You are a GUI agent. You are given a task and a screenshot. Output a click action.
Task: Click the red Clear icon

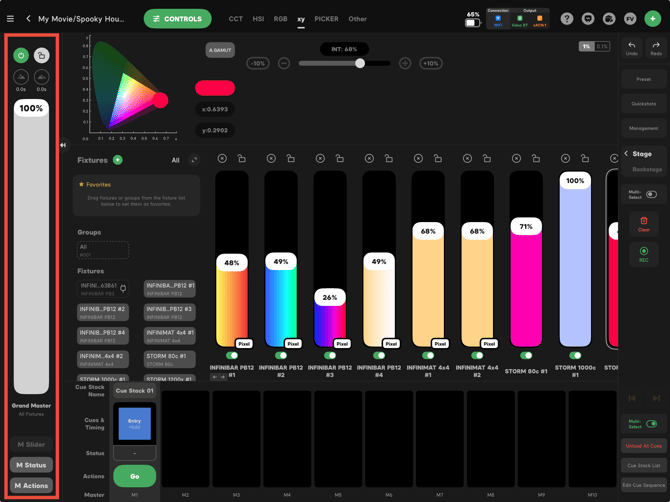[x=644, y=224]
